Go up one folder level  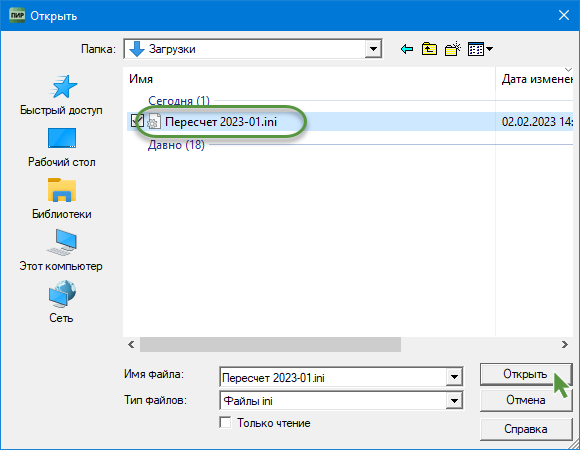[x=429, y=49]
